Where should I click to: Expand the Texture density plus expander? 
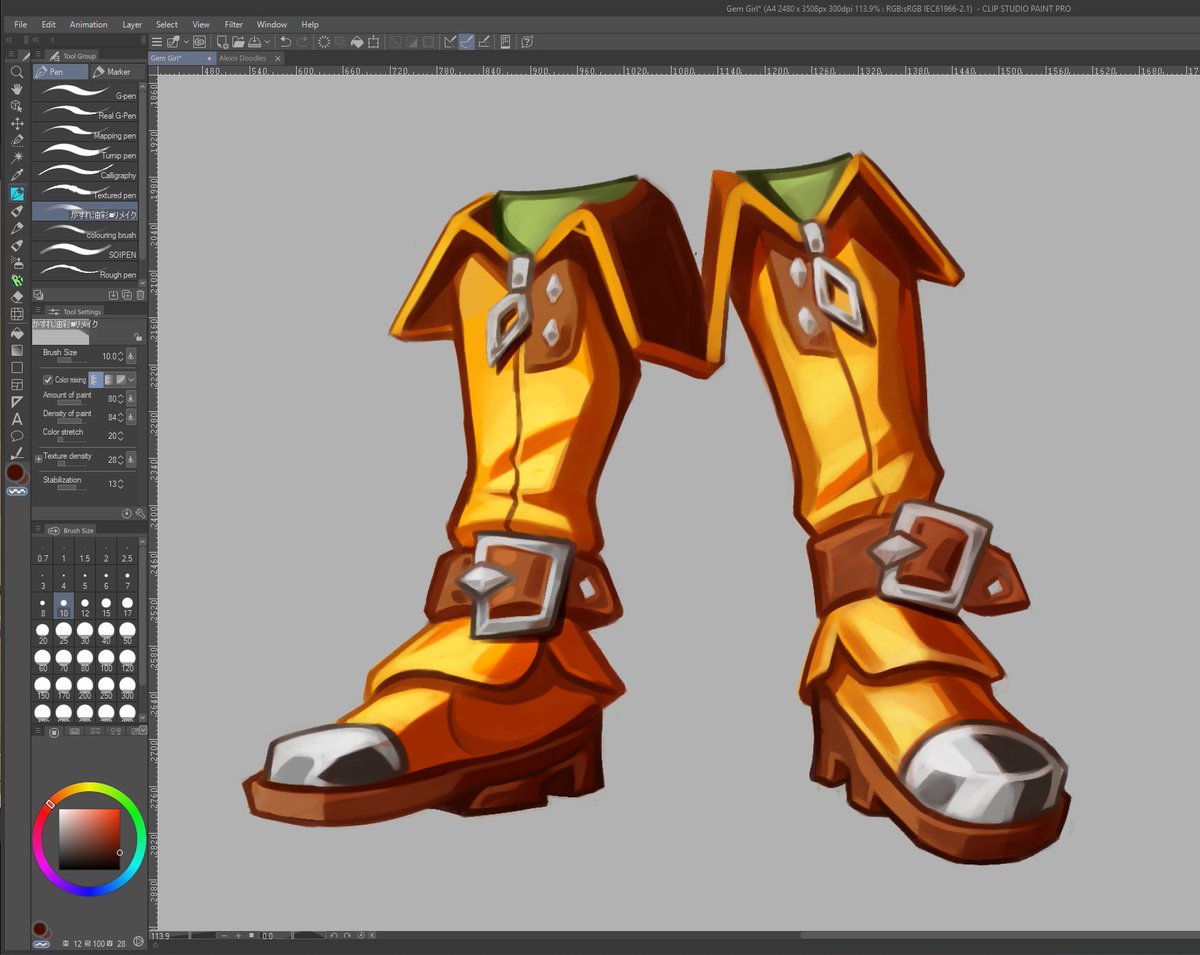pyautogui.click(x=38, y=459)
